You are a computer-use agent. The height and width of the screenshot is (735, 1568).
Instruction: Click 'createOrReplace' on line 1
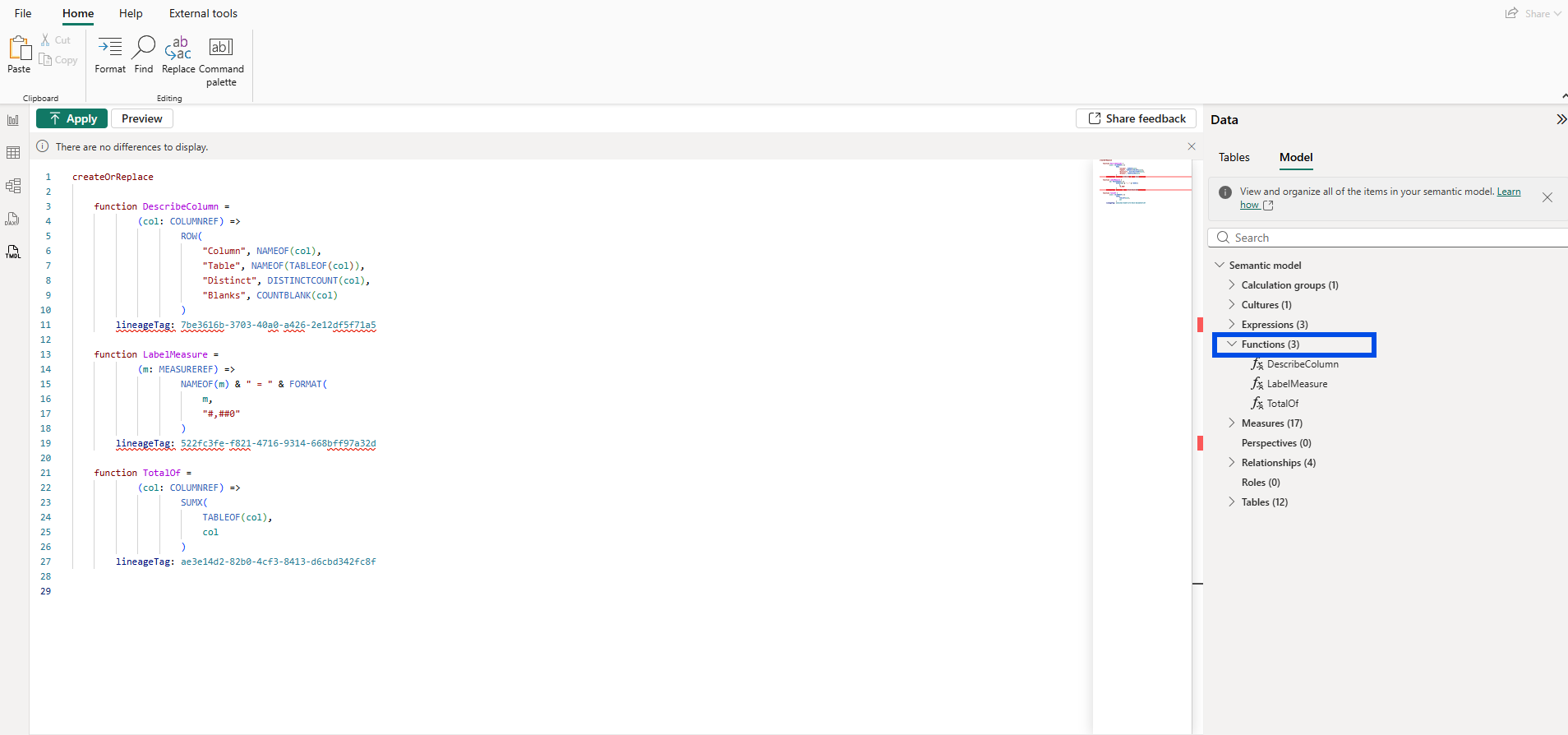[x=113, y=177]
